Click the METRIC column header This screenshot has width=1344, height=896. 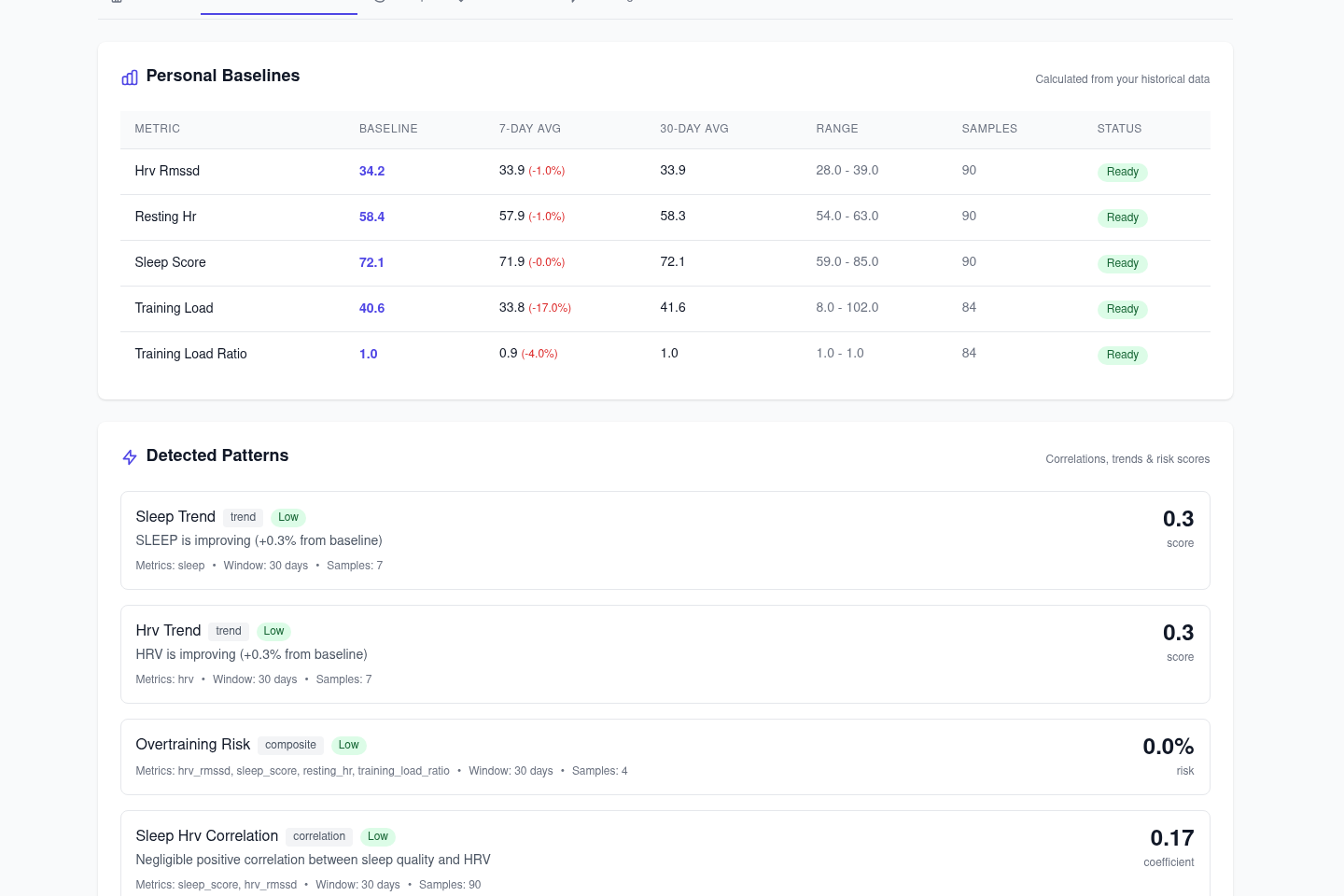[158, 129]
